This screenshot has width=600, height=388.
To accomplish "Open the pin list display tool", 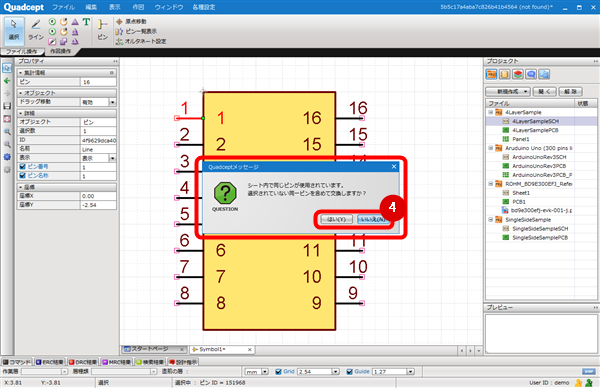I will click(137, 31).
